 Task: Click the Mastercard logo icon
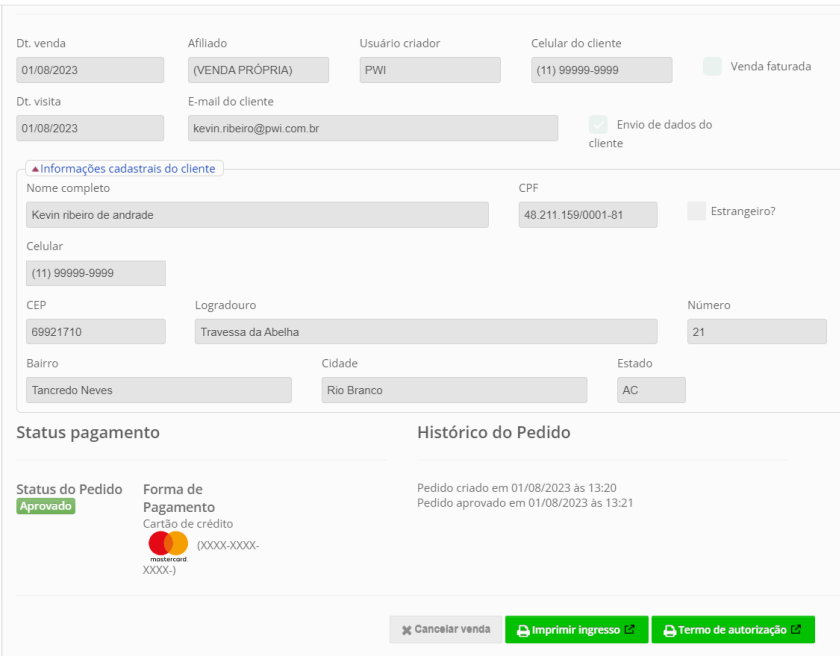click(x=168, y=545)
